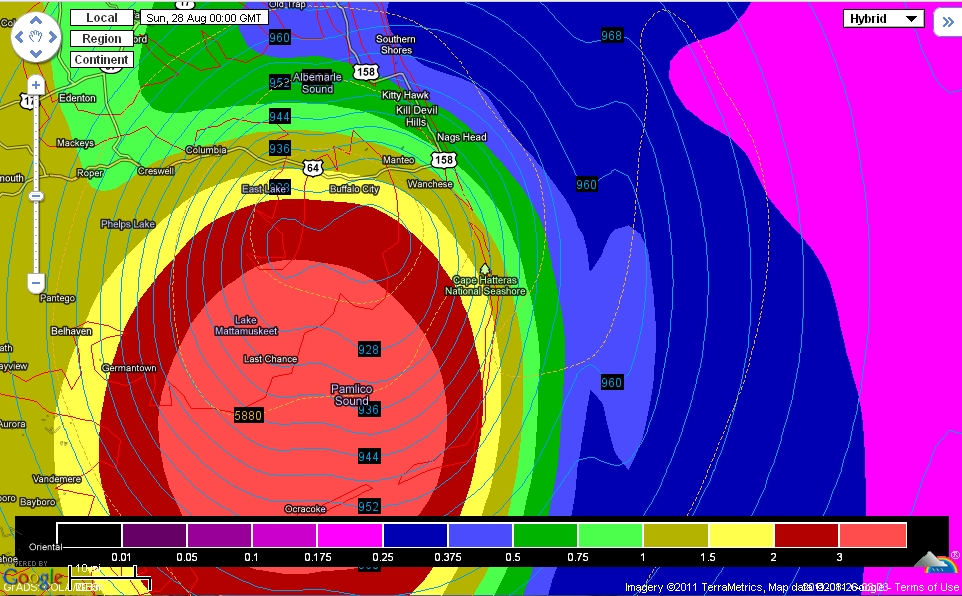Click the Pamlico Sound label
962x596 pixels.
coord(352,395)
